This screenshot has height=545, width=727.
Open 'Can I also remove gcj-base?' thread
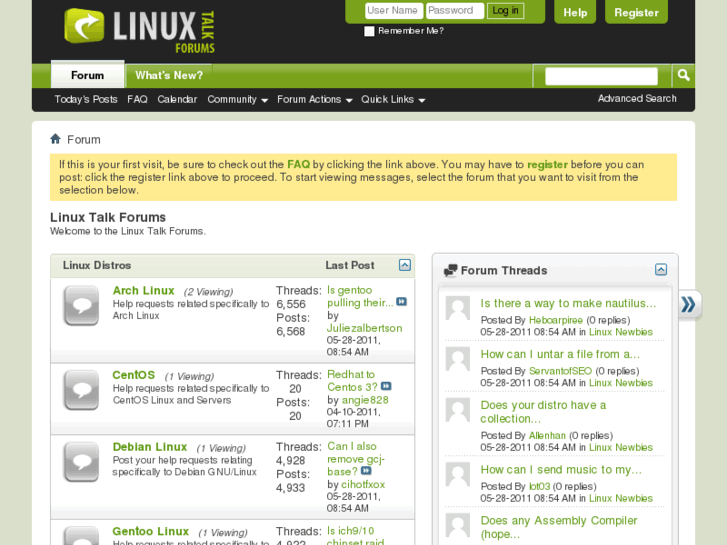356,459
